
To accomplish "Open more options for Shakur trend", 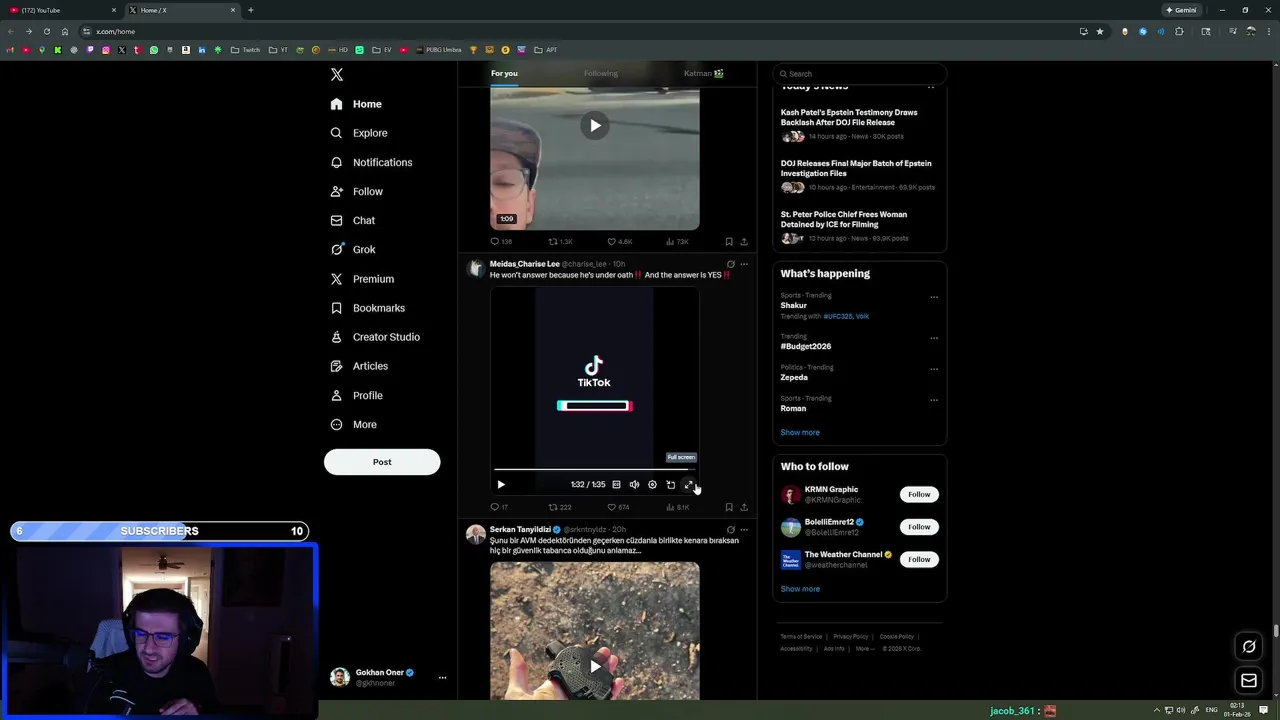I will pos(934,297).
